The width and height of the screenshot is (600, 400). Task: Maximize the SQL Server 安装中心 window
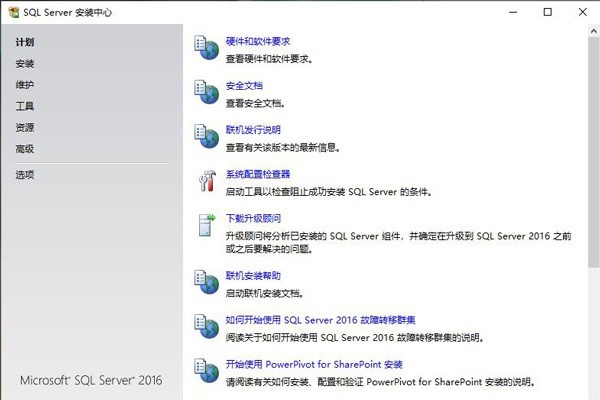(x=548, y=12)
